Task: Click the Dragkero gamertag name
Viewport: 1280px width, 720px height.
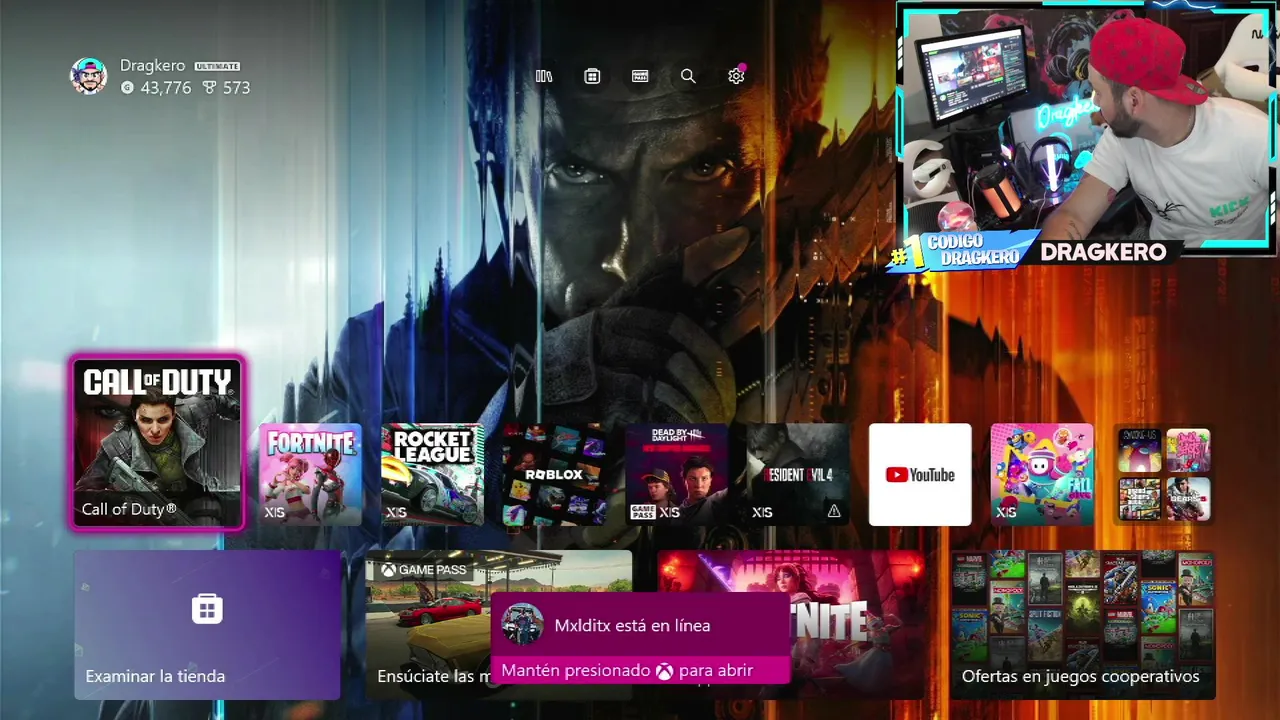Action: pyautogui.click(x=152, y=66)
